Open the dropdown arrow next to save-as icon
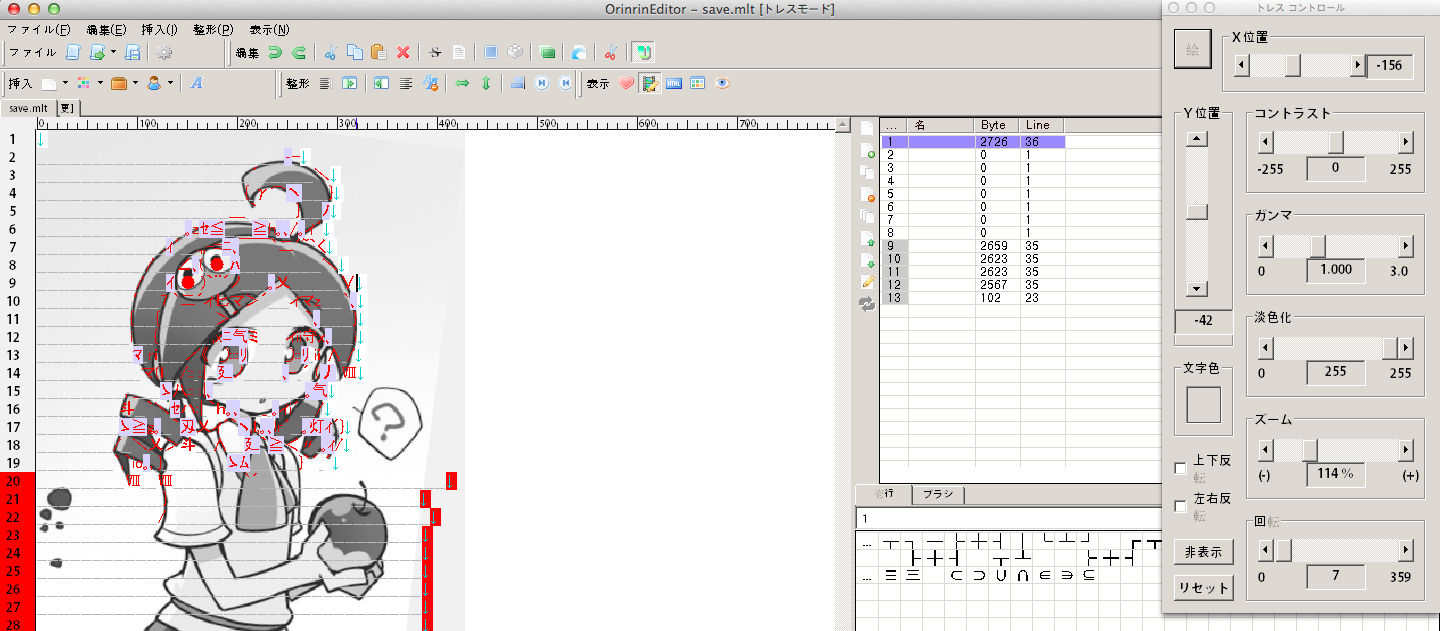The height and width of the screenshot is (631, 1440). click(113, 52)
